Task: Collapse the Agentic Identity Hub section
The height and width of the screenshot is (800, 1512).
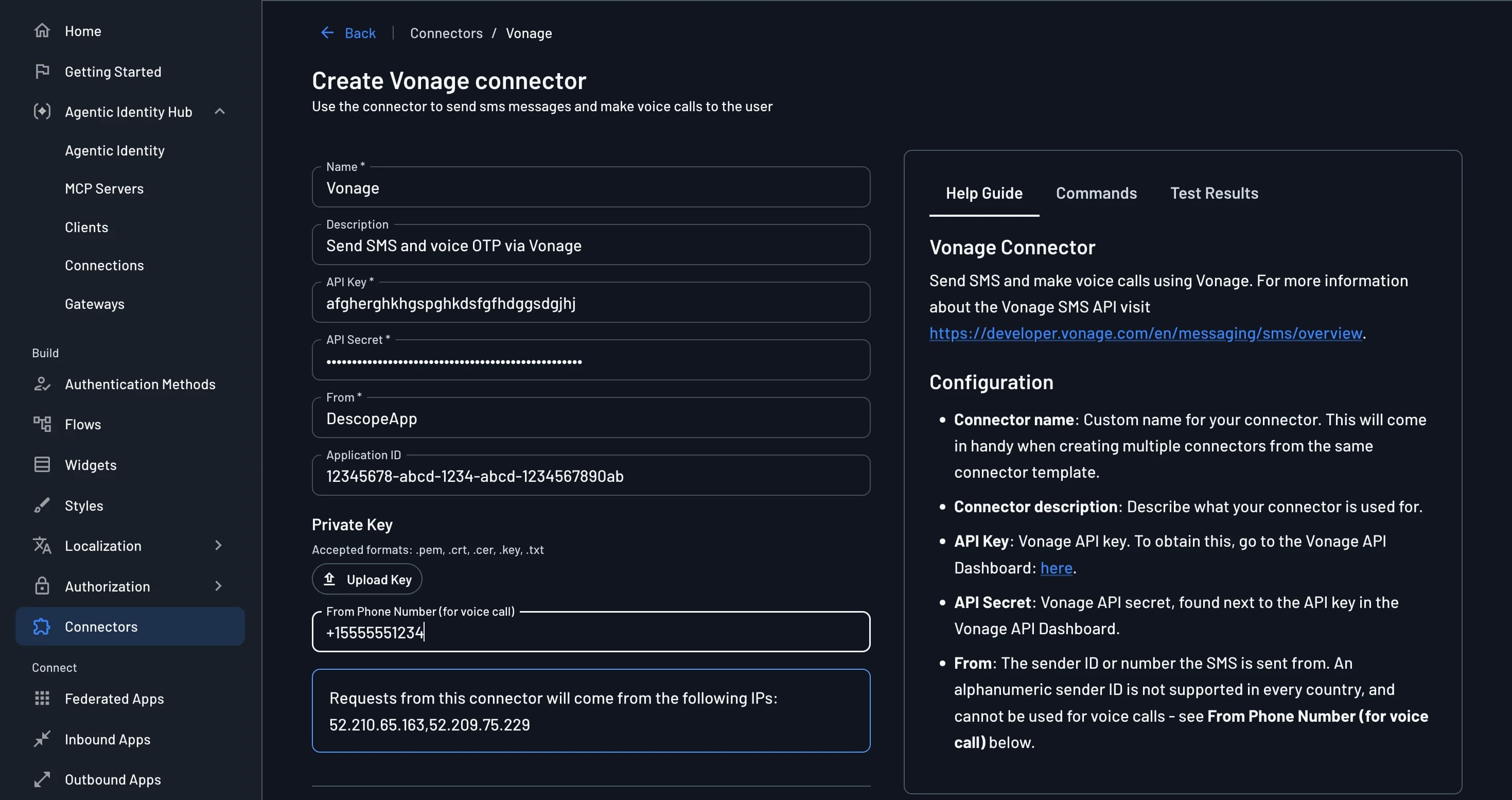Action: coord(220,112)
